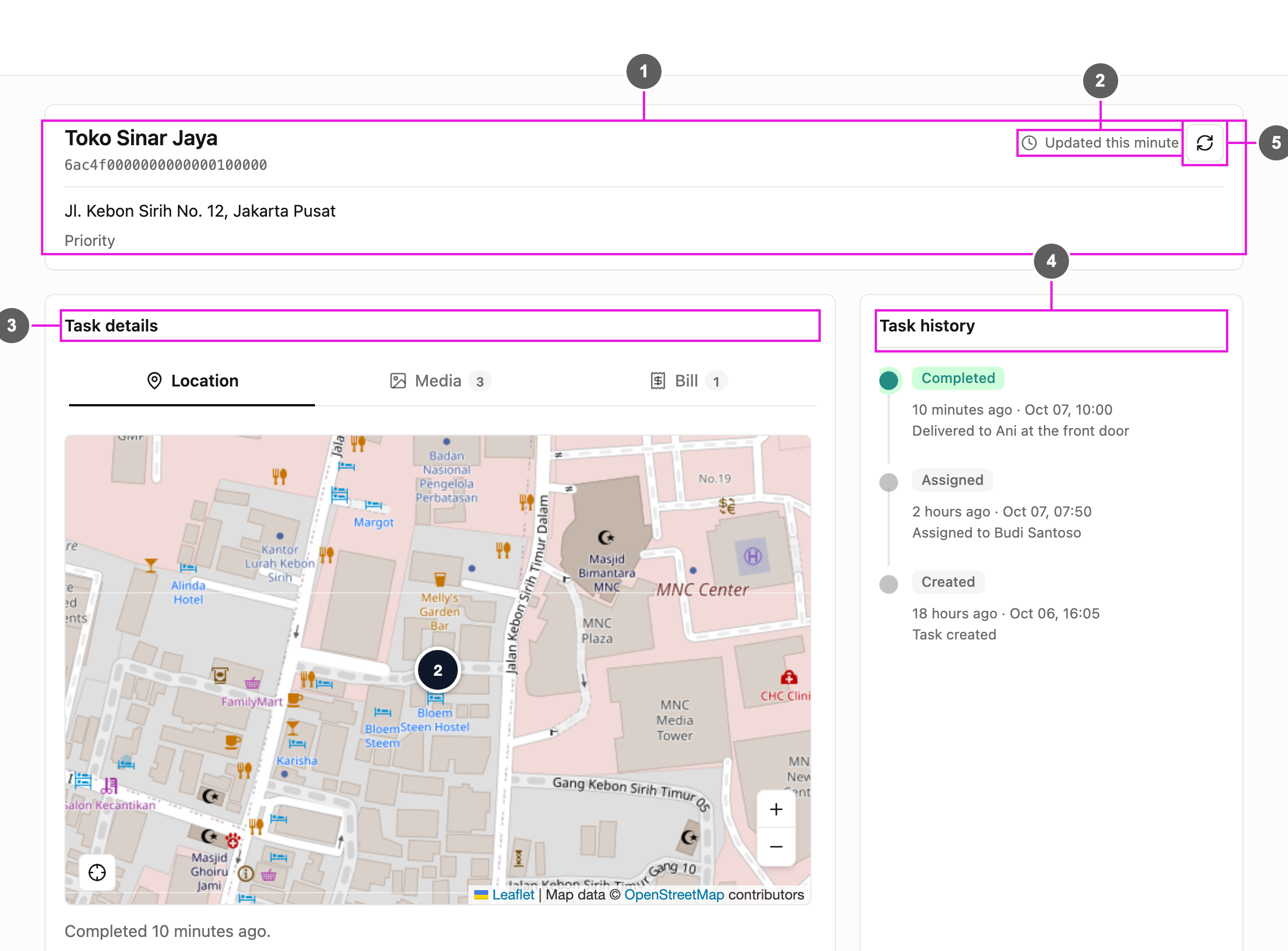Screen dimensions: 1288x951
Task: Click the Completed status badge
Action: tap(958, 378)
